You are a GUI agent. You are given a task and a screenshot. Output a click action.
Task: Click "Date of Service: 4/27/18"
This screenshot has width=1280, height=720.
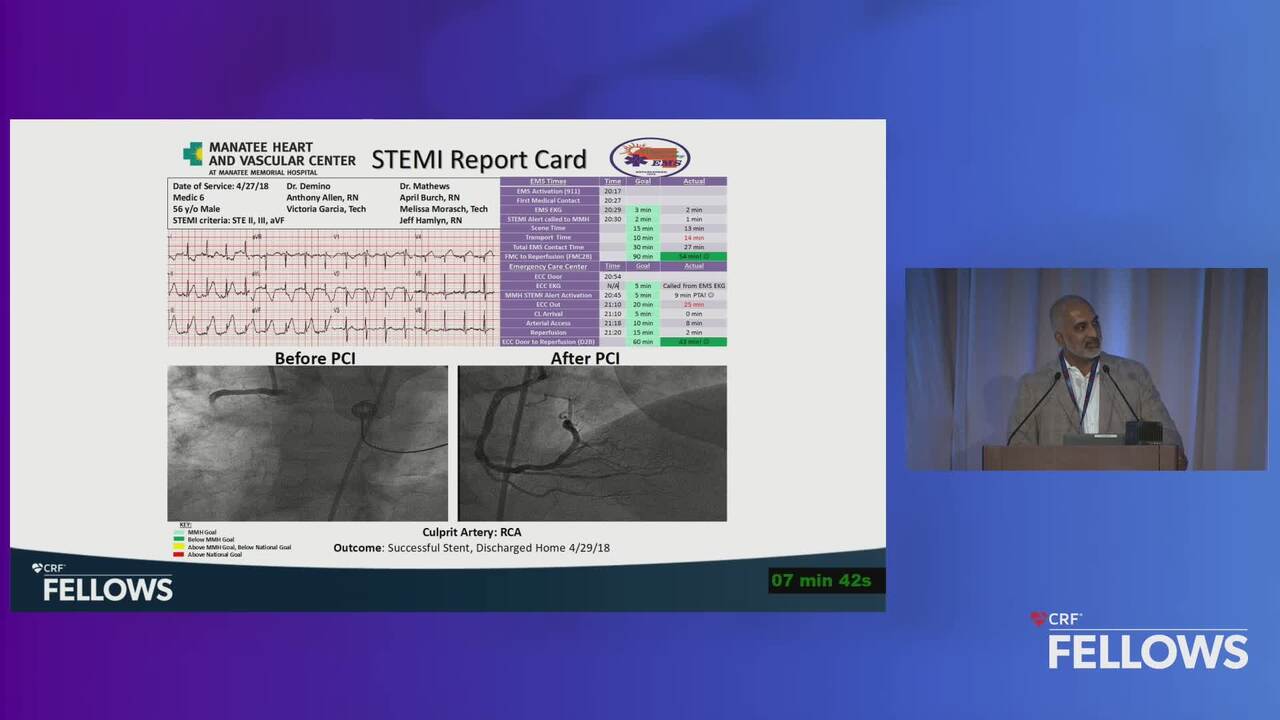[220, 186]
